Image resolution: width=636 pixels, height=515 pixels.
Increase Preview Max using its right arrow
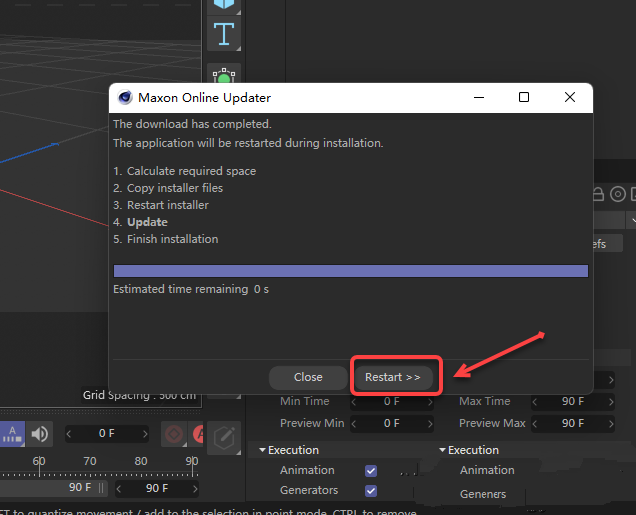click(610, 424)
